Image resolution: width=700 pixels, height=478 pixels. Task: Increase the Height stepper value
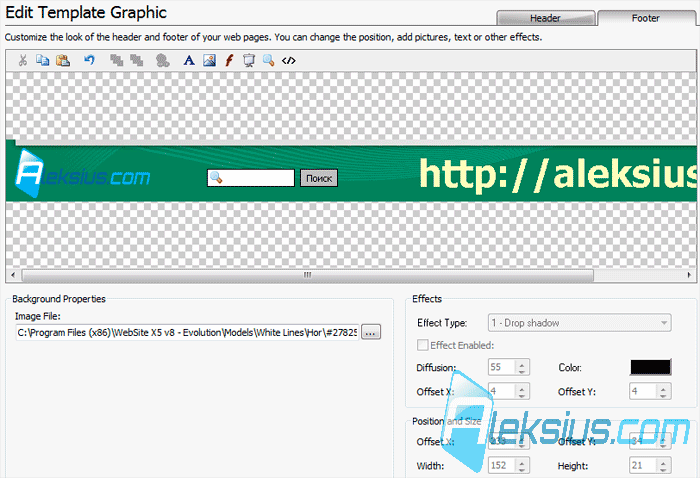coord(663,461)
